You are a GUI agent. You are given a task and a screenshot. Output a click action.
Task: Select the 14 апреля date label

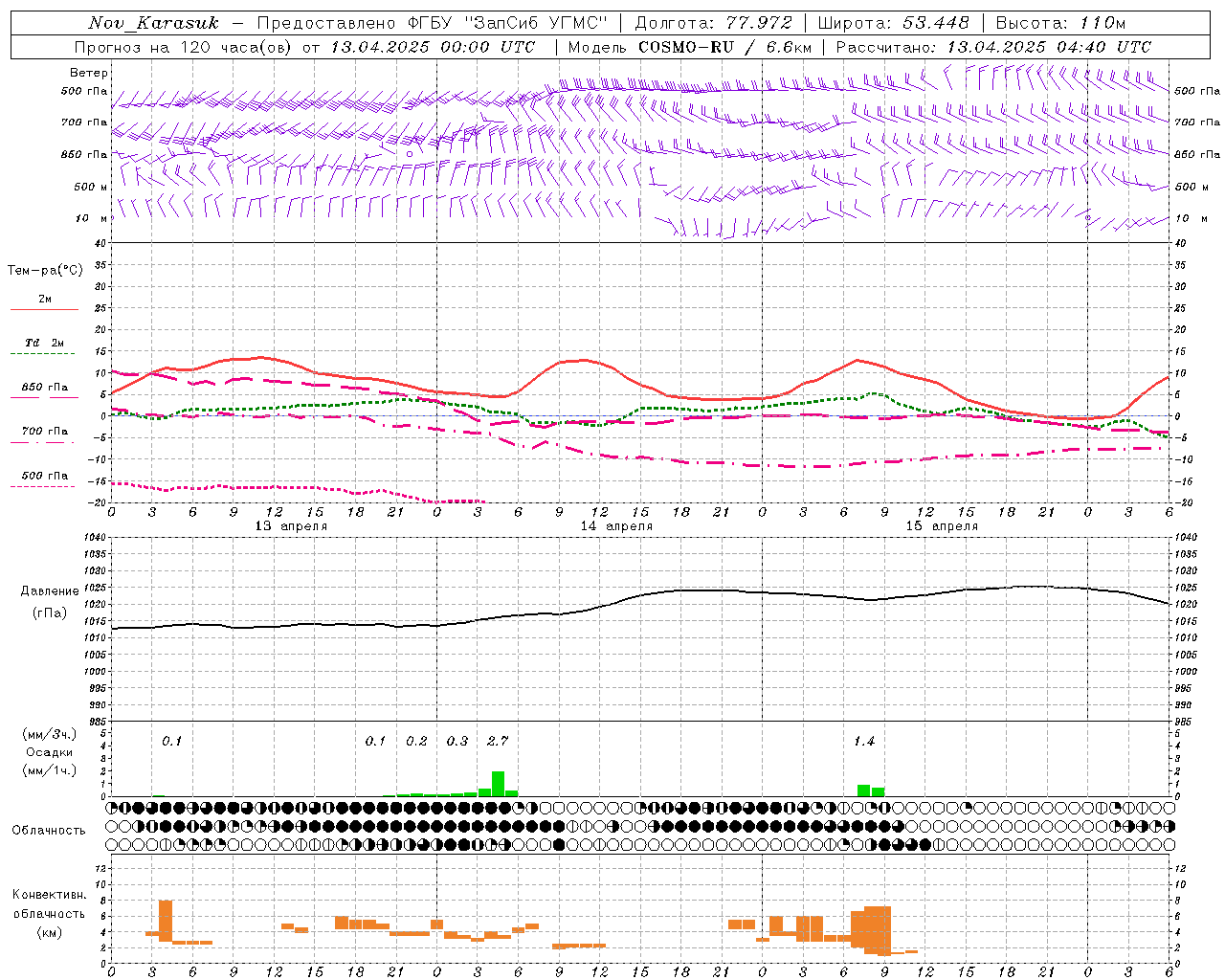tap(616, 526)
